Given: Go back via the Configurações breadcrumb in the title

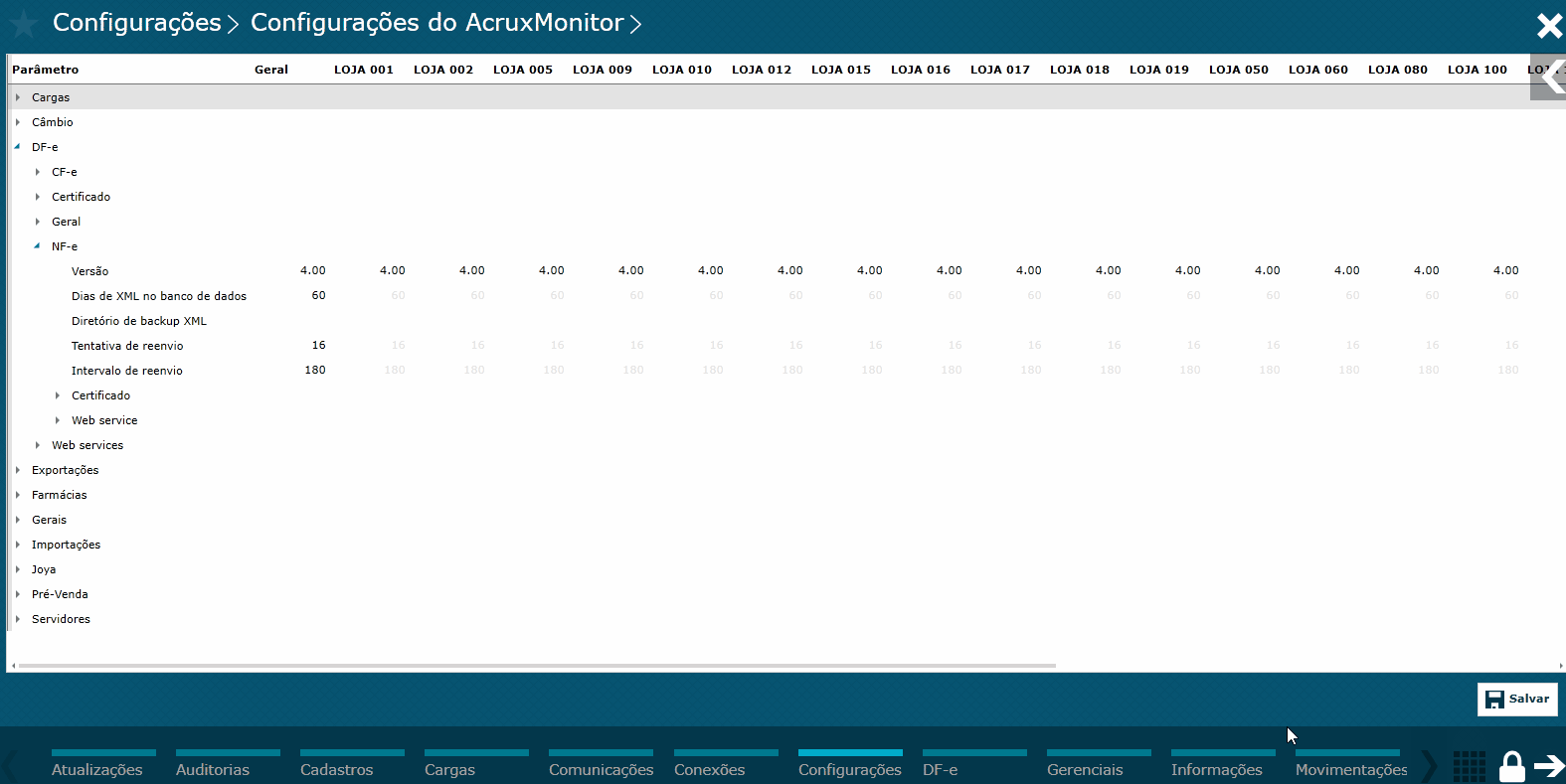Looking at the screenshot, I should 137,23.
